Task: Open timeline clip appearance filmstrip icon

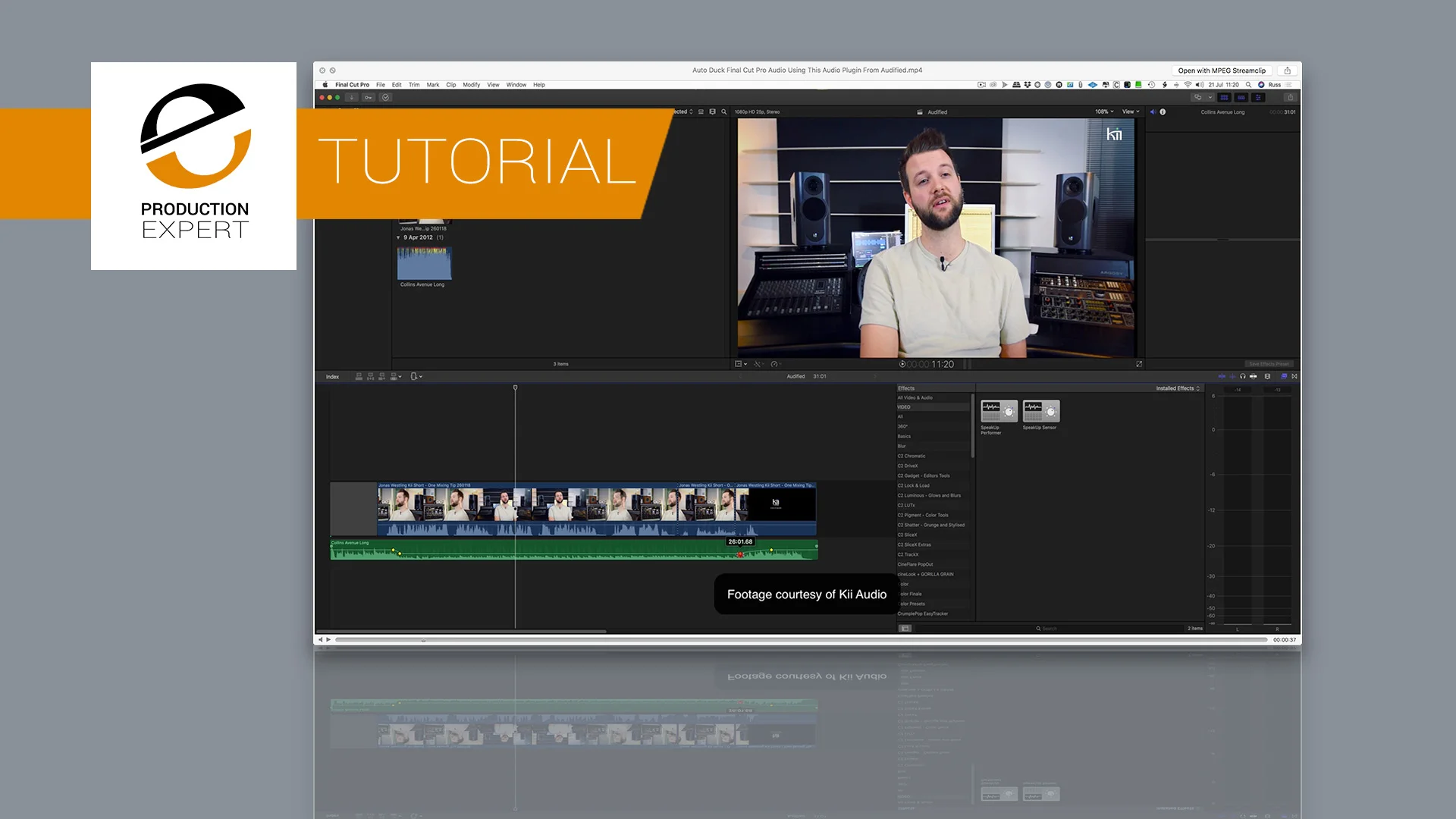Action: pyautogui.click(x=1267, y=376)
